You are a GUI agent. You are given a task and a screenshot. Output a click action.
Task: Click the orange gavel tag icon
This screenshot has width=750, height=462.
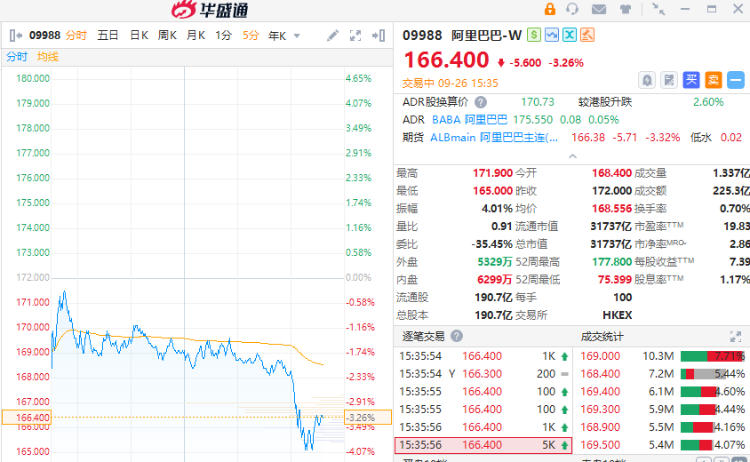point(587,35)
